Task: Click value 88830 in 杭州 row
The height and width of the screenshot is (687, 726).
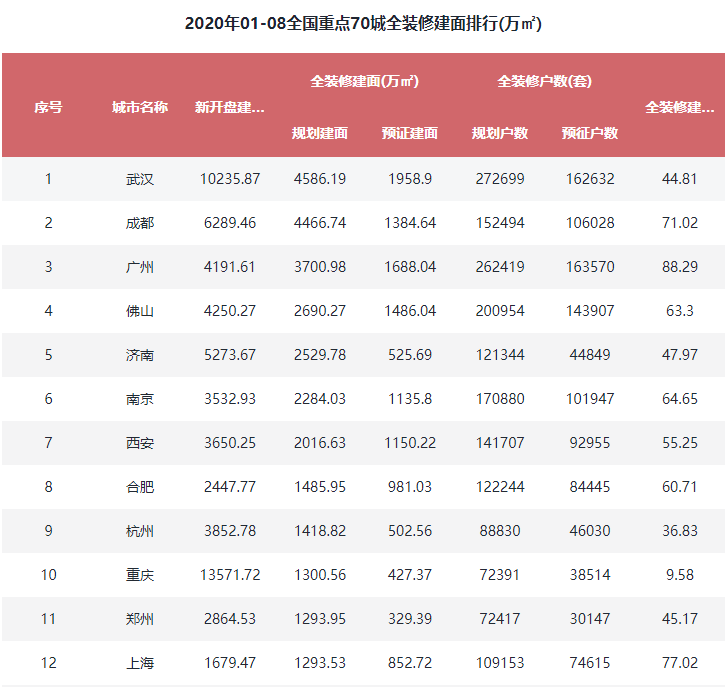Action: (500, 531)
